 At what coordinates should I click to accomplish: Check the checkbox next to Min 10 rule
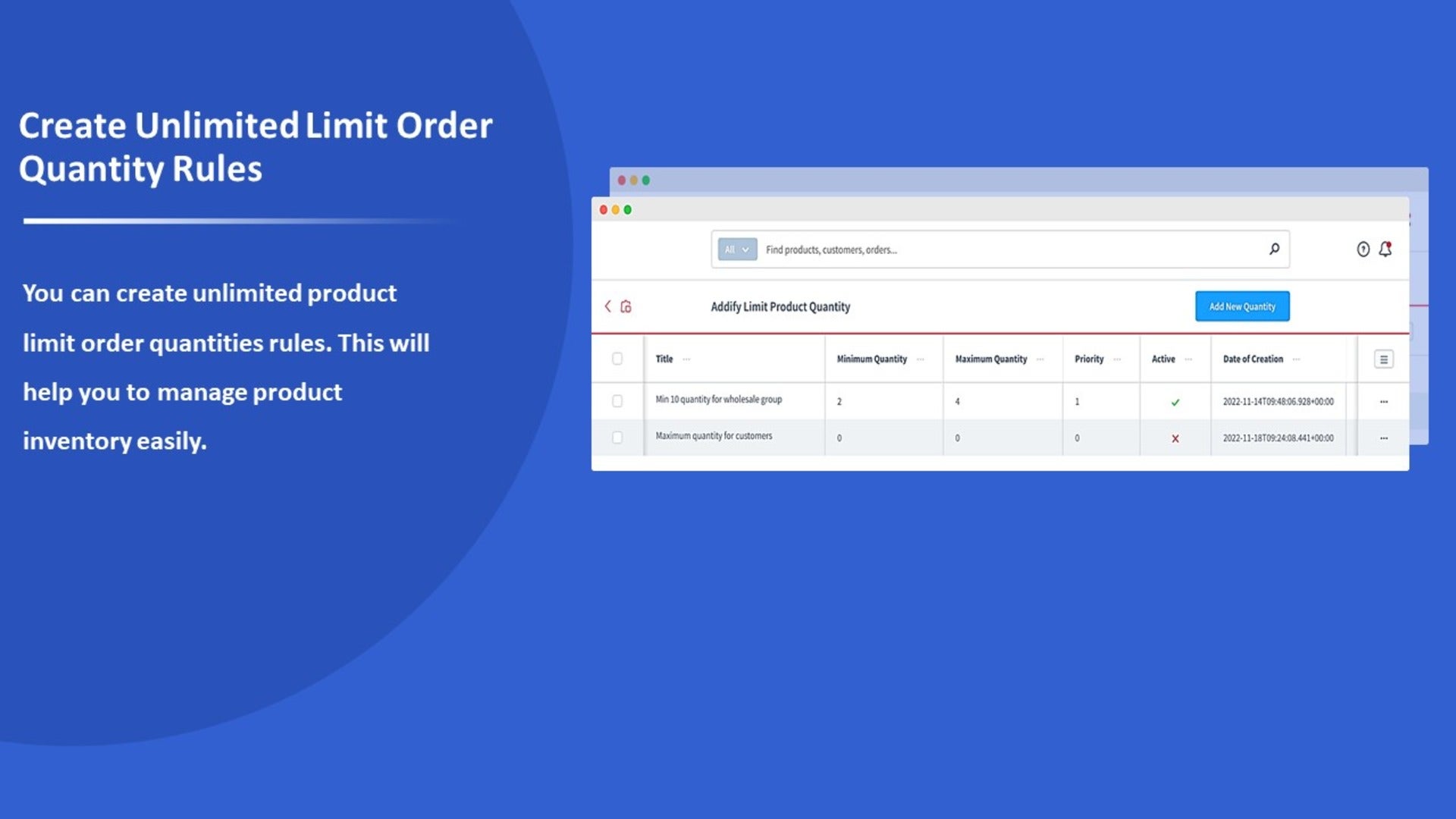point(618,400)
